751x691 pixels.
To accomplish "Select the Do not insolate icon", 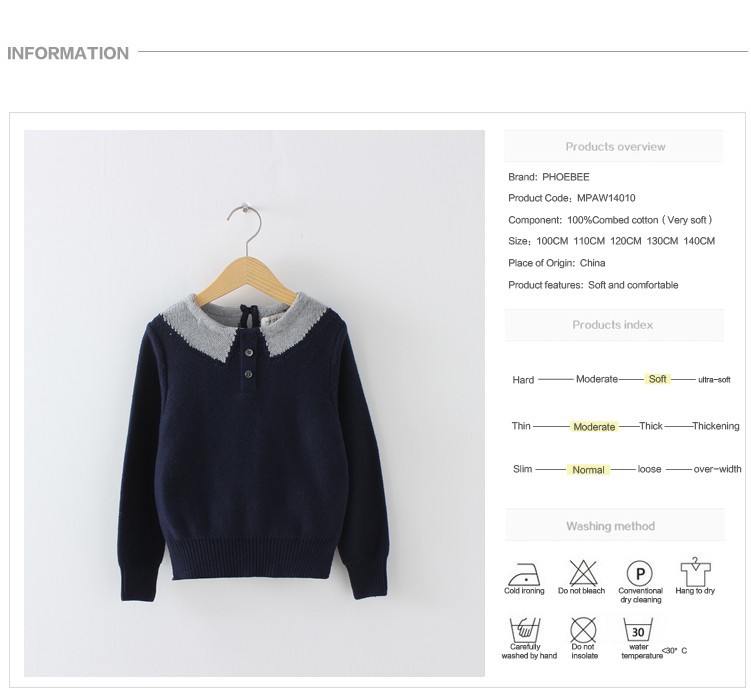I will [x=583, y=630].
